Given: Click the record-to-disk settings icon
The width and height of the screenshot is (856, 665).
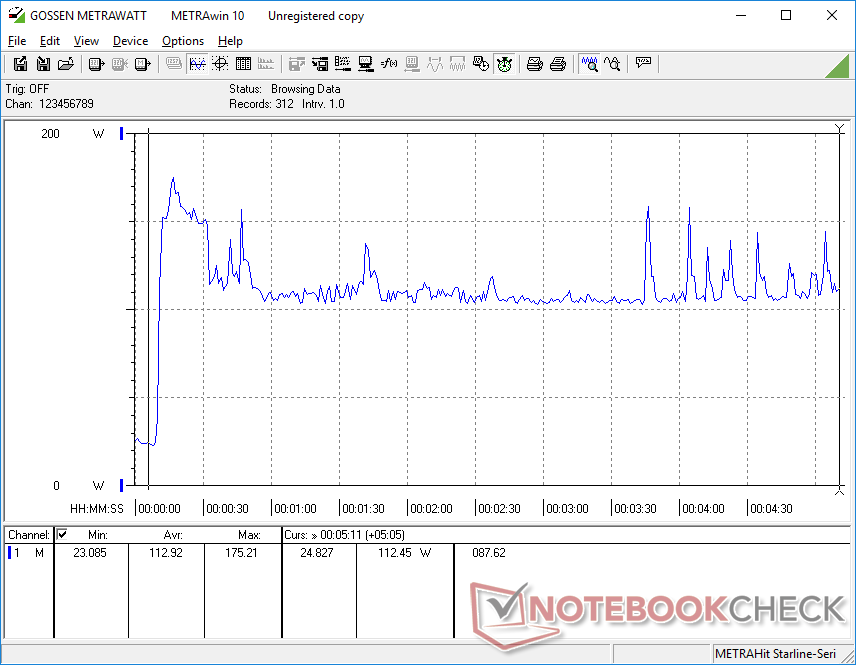Looking at the screenshot, I should [319, 64].
